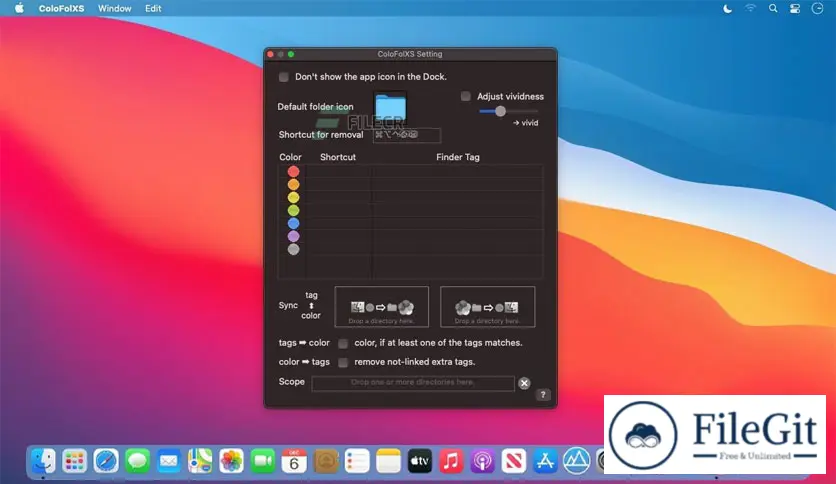Open News from the Dock
The width and height of the screenshot is (836, 484).
point(515,461)
